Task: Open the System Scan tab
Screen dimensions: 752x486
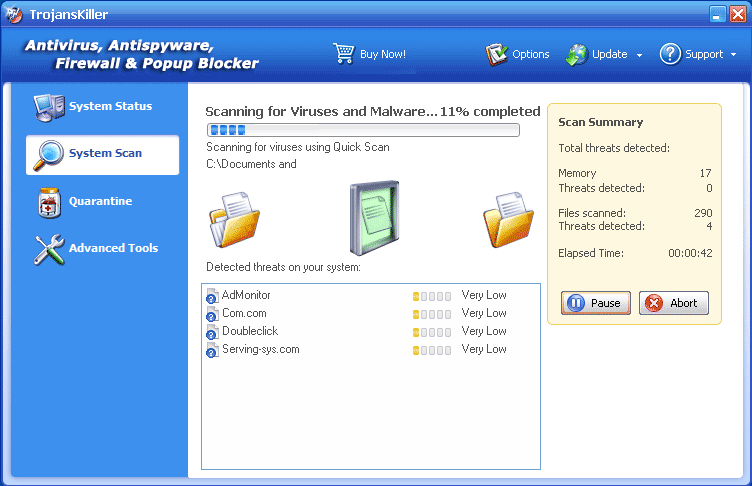Action: click(103, 154)
